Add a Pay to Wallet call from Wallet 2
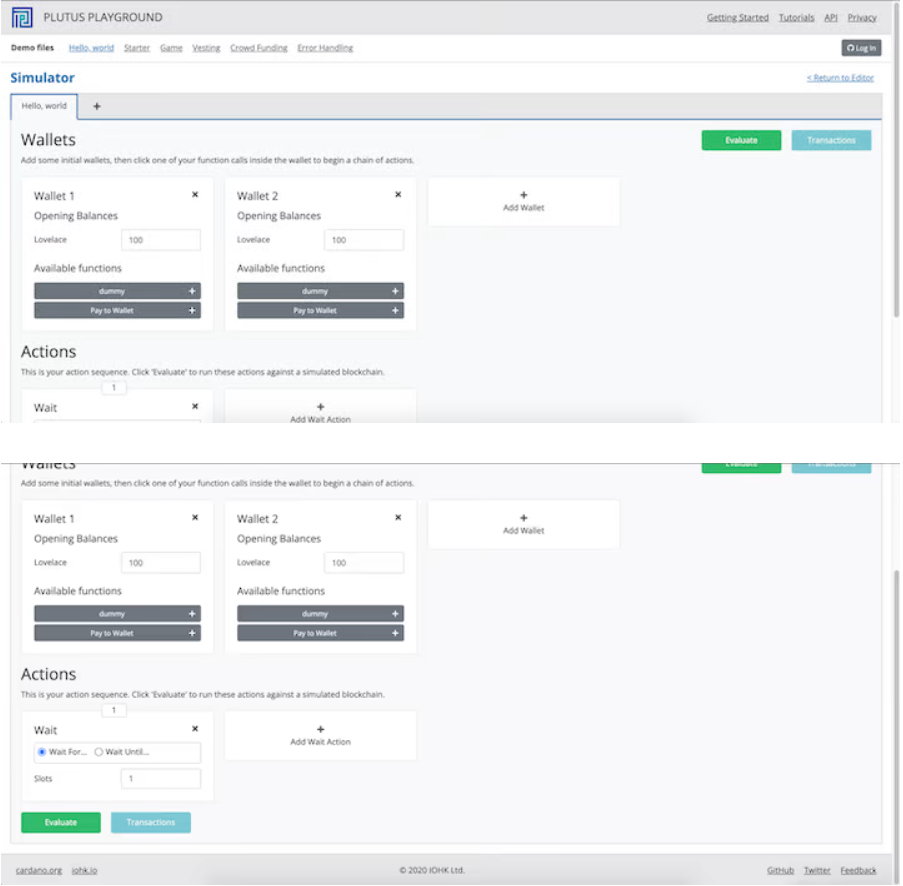903x886 pixels. (397, 633)
